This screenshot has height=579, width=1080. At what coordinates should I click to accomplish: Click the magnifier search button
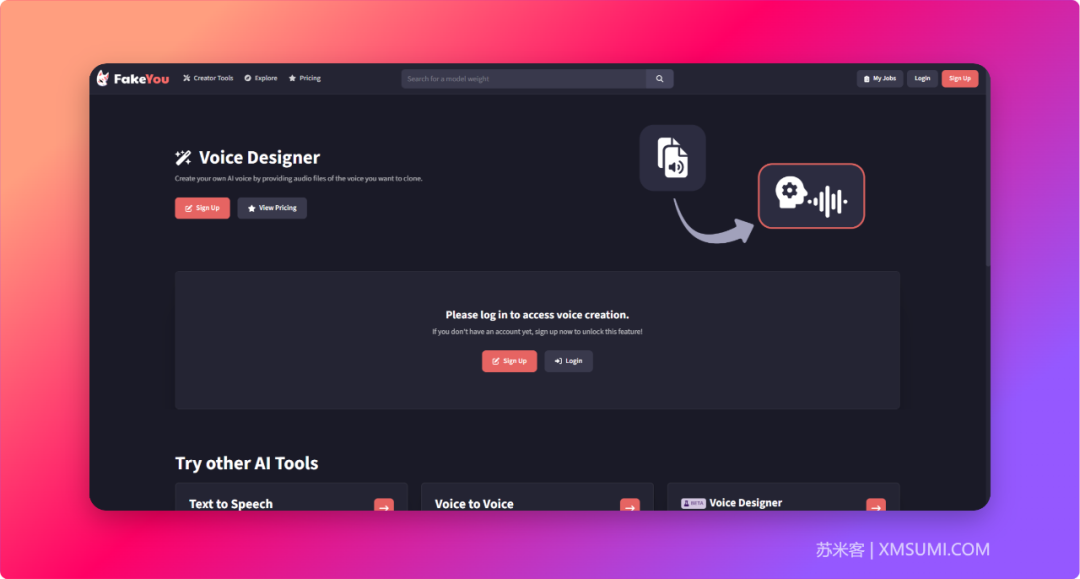point(659,79)
